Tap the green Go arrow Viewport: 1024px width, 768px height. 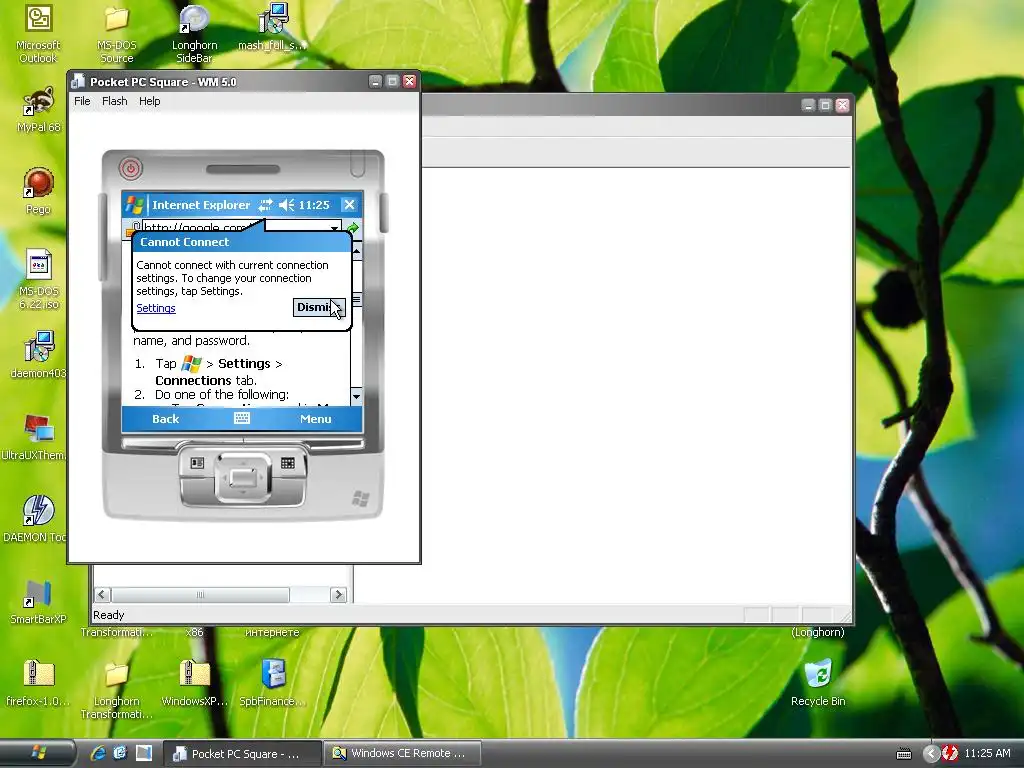click(353, 228)
